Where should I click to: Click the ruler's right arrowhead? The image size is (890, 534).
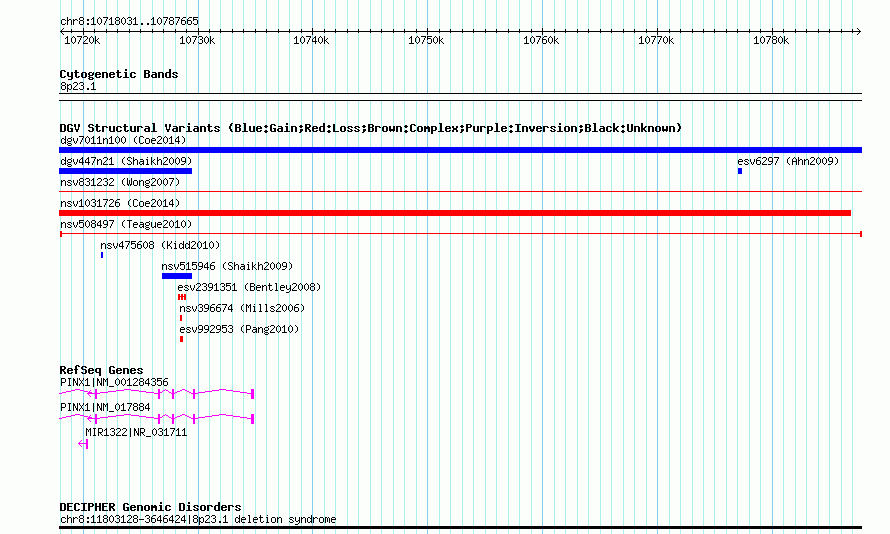(859, 31)
